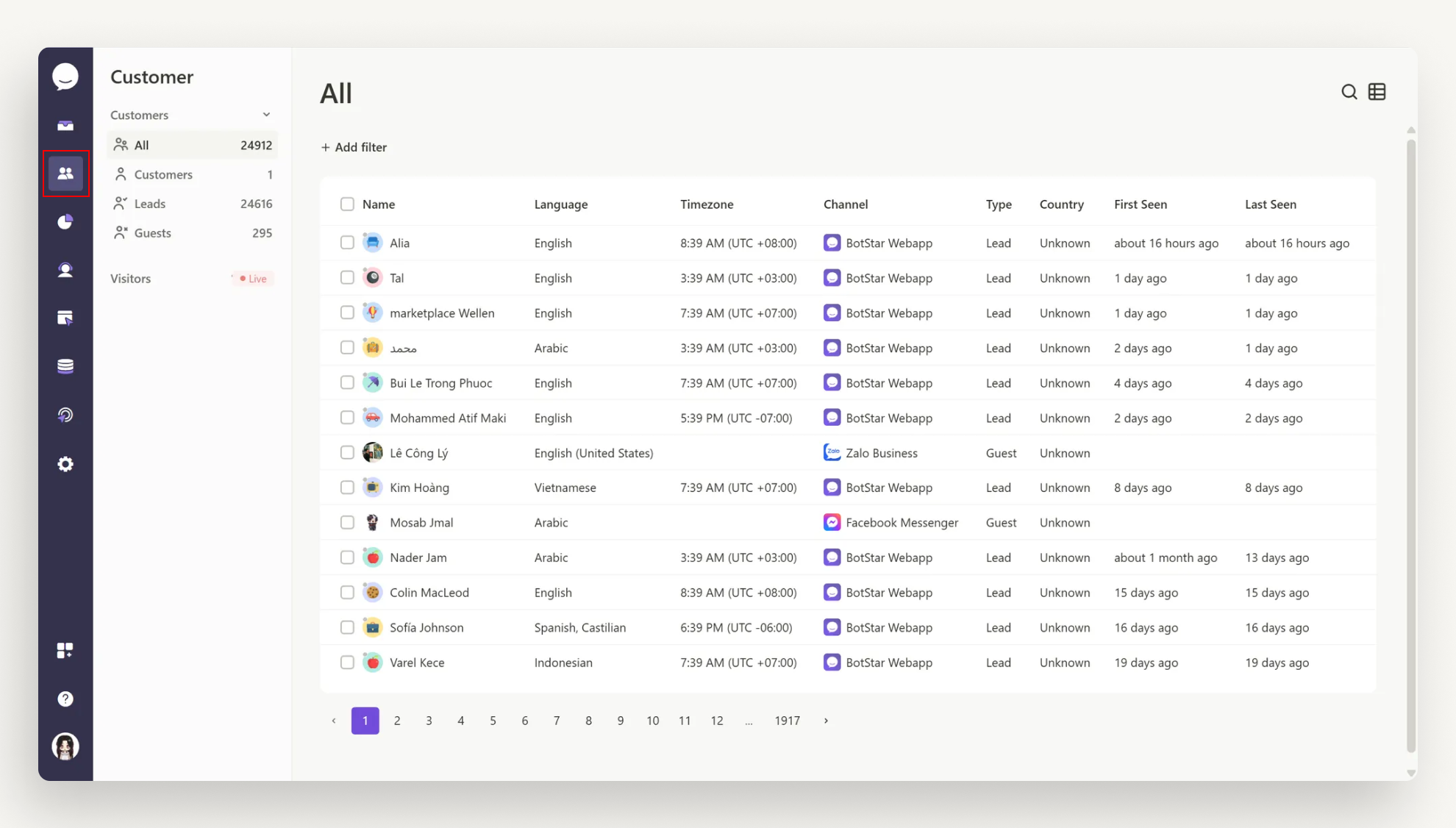The height and width of the screenshot is (828, 1456).
Task: Click the search magnifier icon
Action: click(1349, 92)
